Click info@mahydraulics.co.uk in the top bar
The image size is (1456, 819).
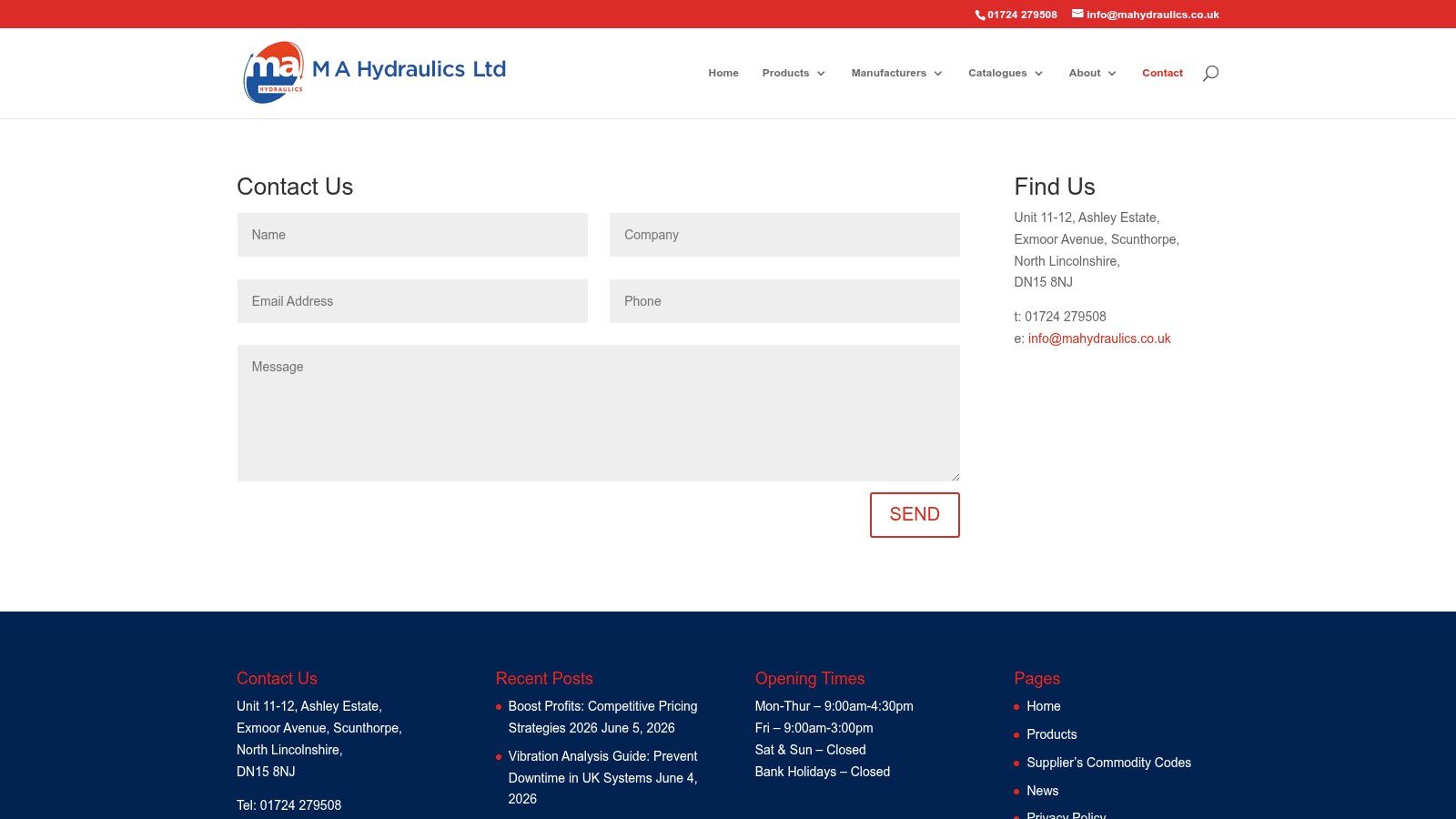click(1153, 15)
